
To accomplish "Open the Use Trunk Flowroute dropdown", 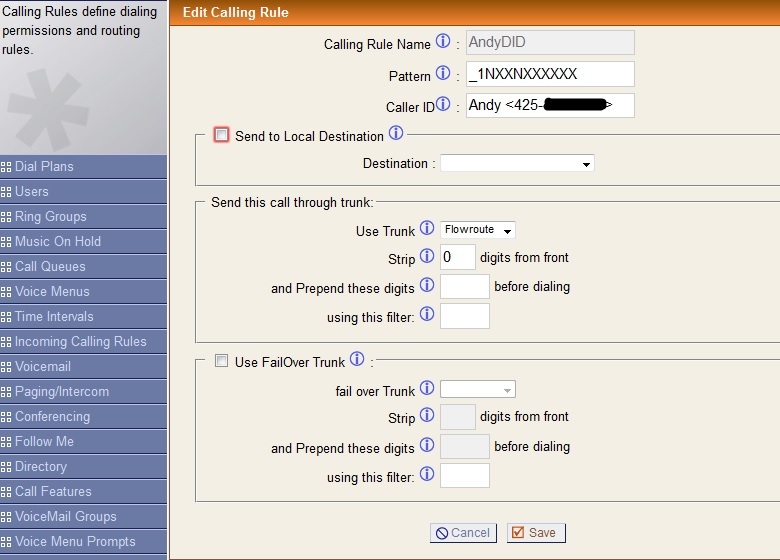I will [x=478, y=230].
